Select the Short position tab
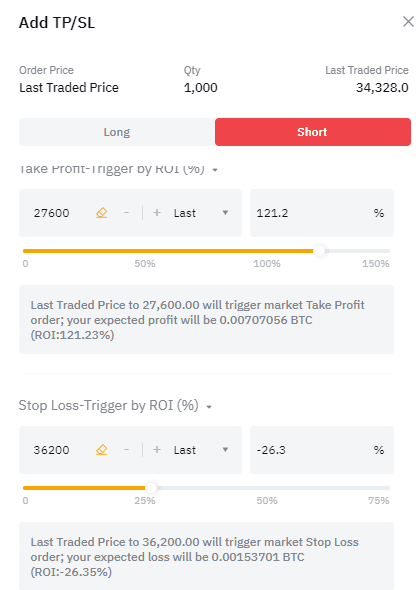Viewport: 416px width, 590px height. (313, 132)
